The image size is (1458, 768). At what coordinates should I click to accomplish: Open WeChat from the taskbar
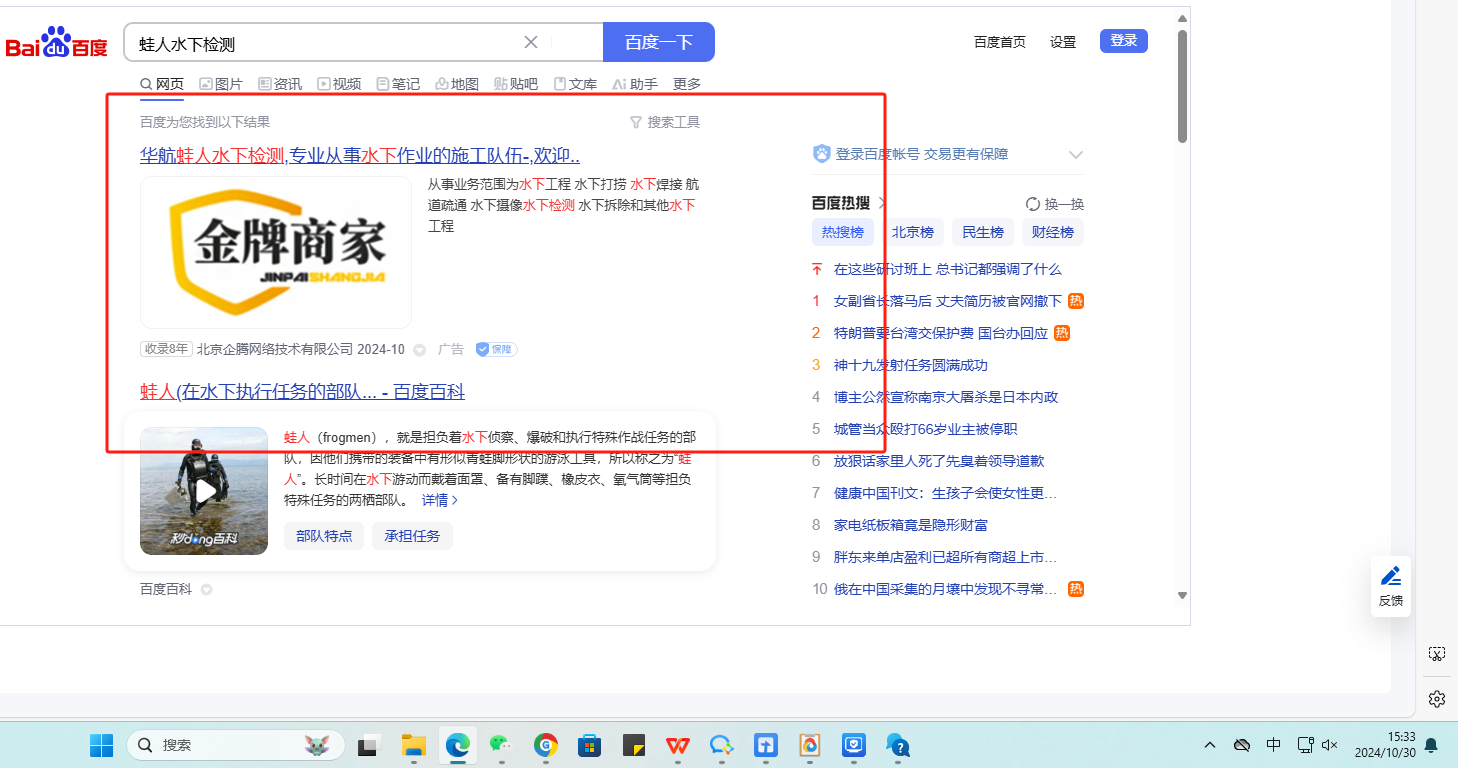pyautogui.click(x=500, y=745)
